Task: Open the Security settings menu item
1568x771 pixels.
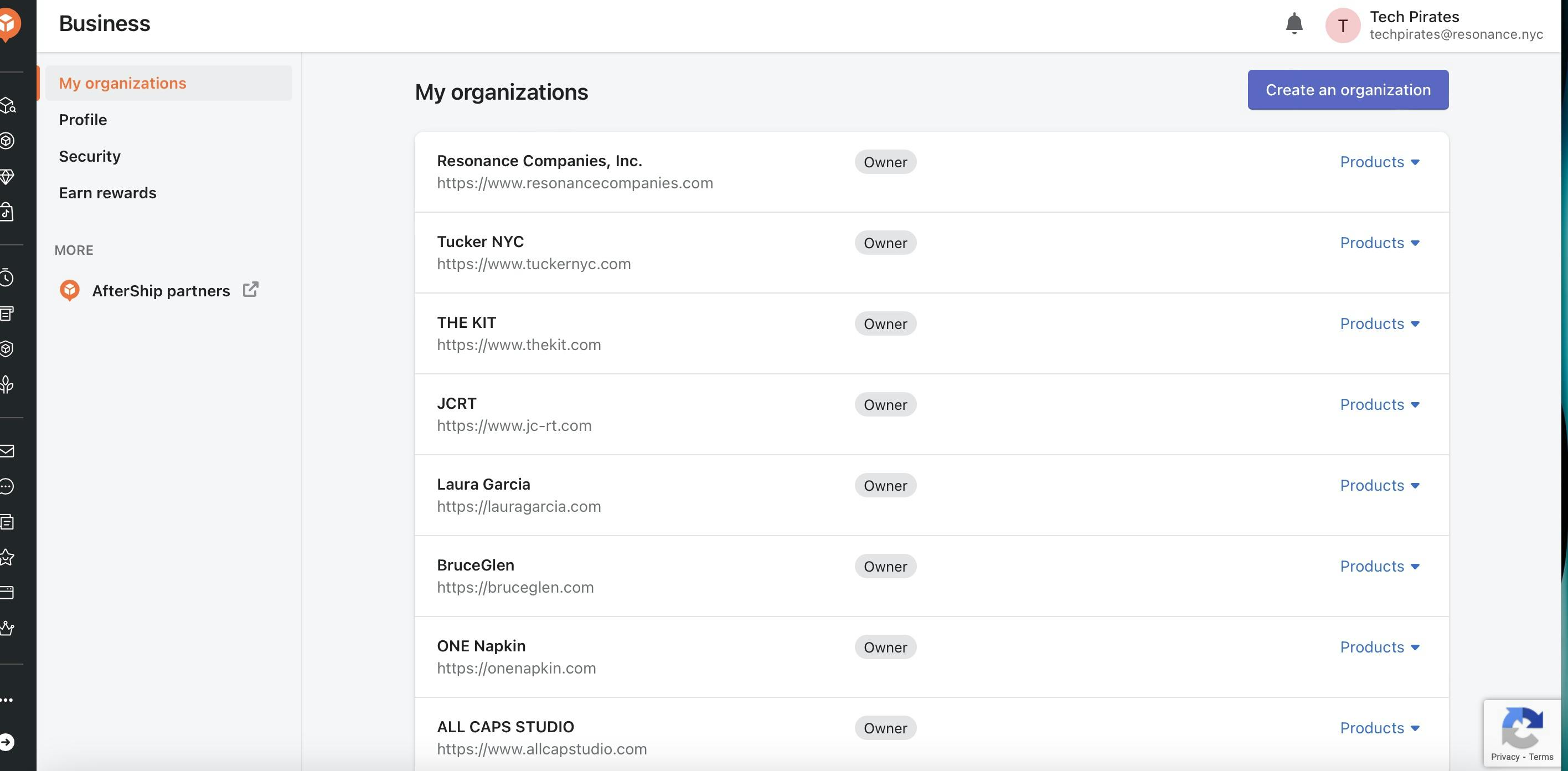Action: (90, 156)
